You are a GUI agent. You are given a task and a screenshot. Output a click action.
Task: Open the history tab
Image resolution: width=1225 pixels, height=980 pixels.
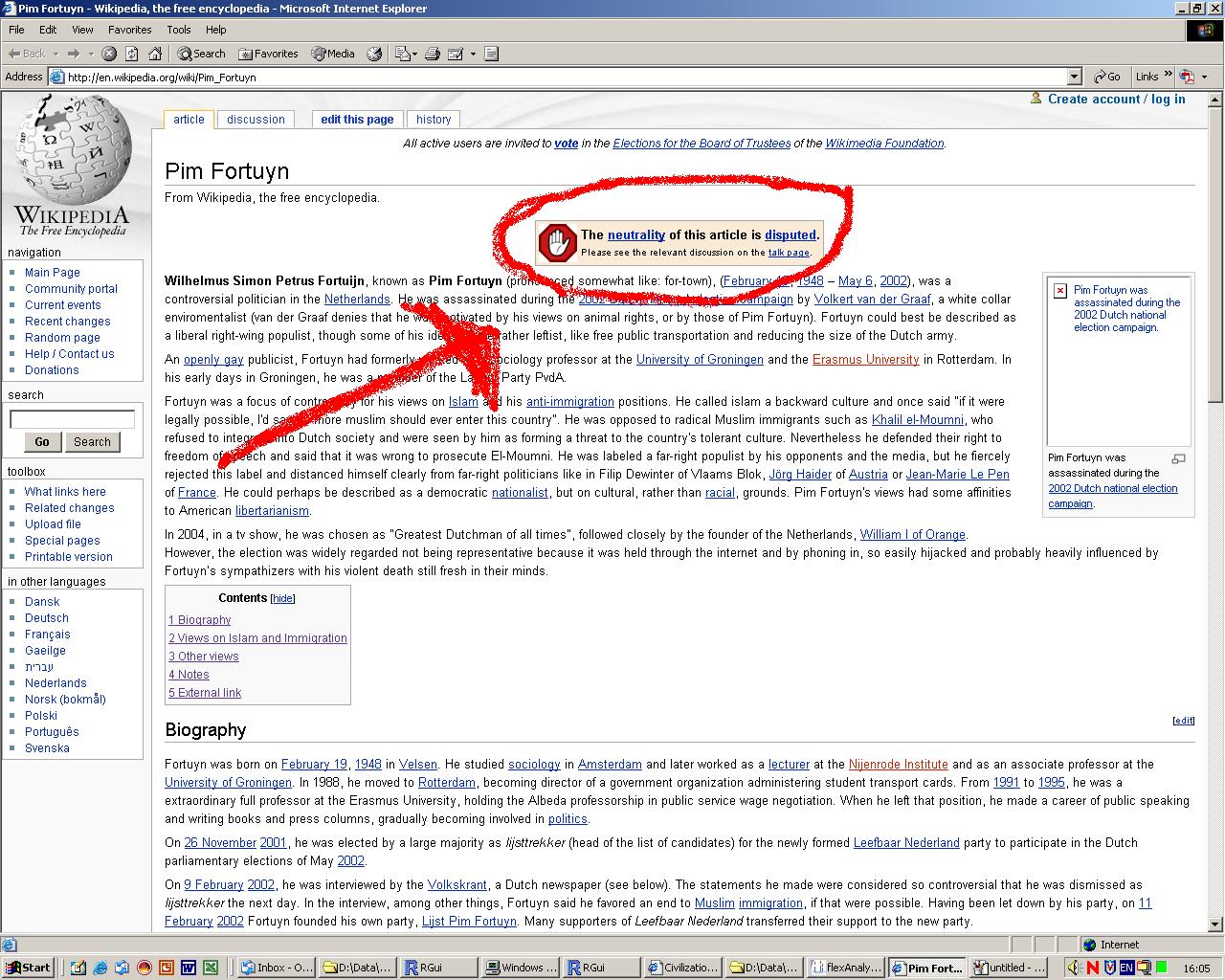coord(434,120)
